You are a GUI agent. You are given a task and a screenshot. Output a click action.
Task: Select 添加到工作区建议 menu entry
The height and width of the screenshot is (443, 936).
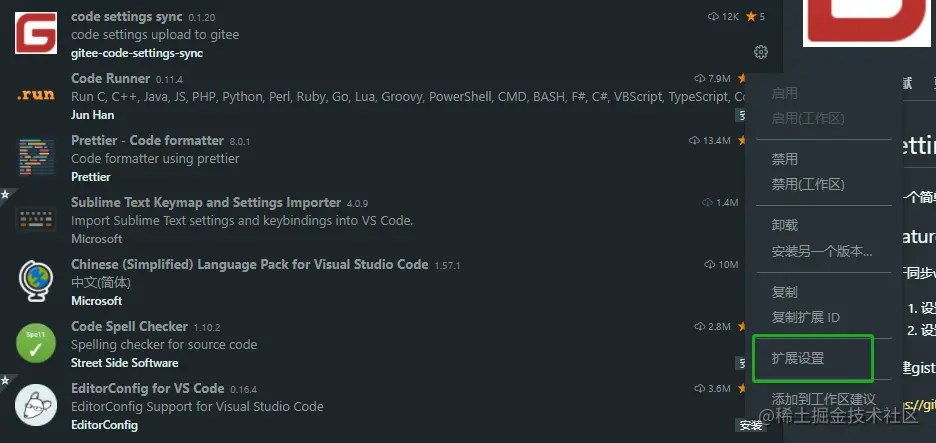[x=823, y=399]
